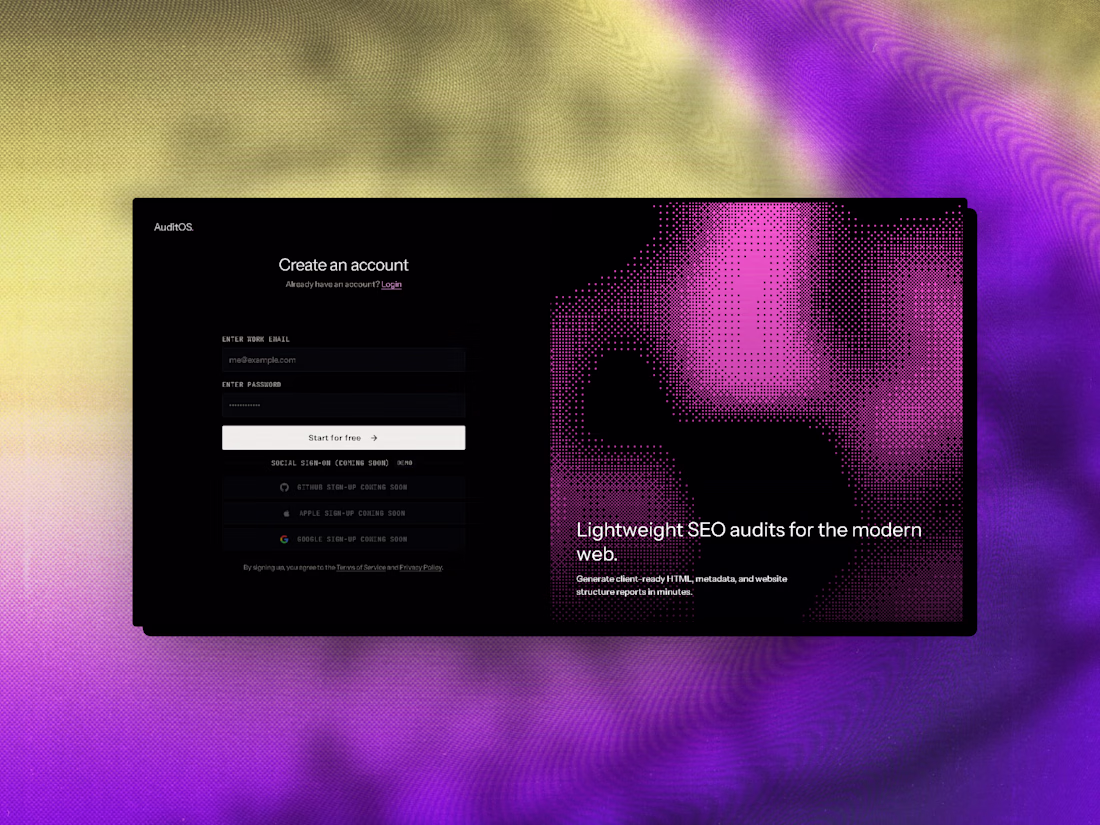This screenshot has width=1100, height=825.
Task: Focus the work email input field
Action: [344, 360]
